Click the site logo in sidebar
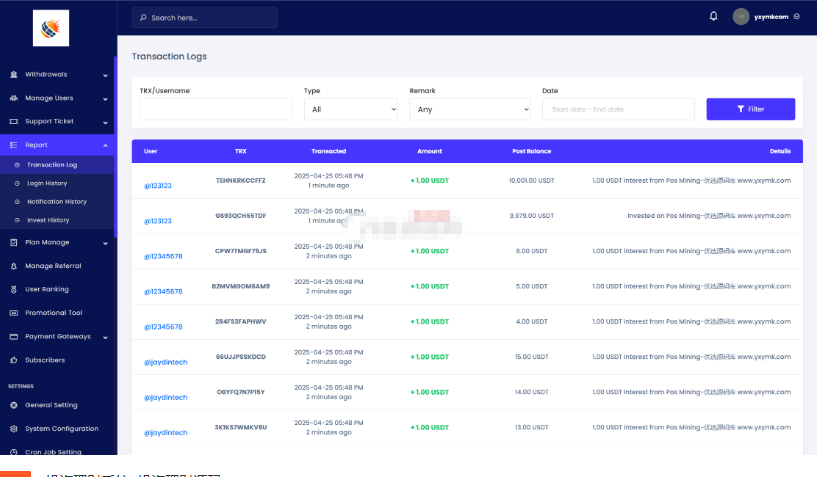This screenshot has width=819, height=477. click(x=51, y=29)
